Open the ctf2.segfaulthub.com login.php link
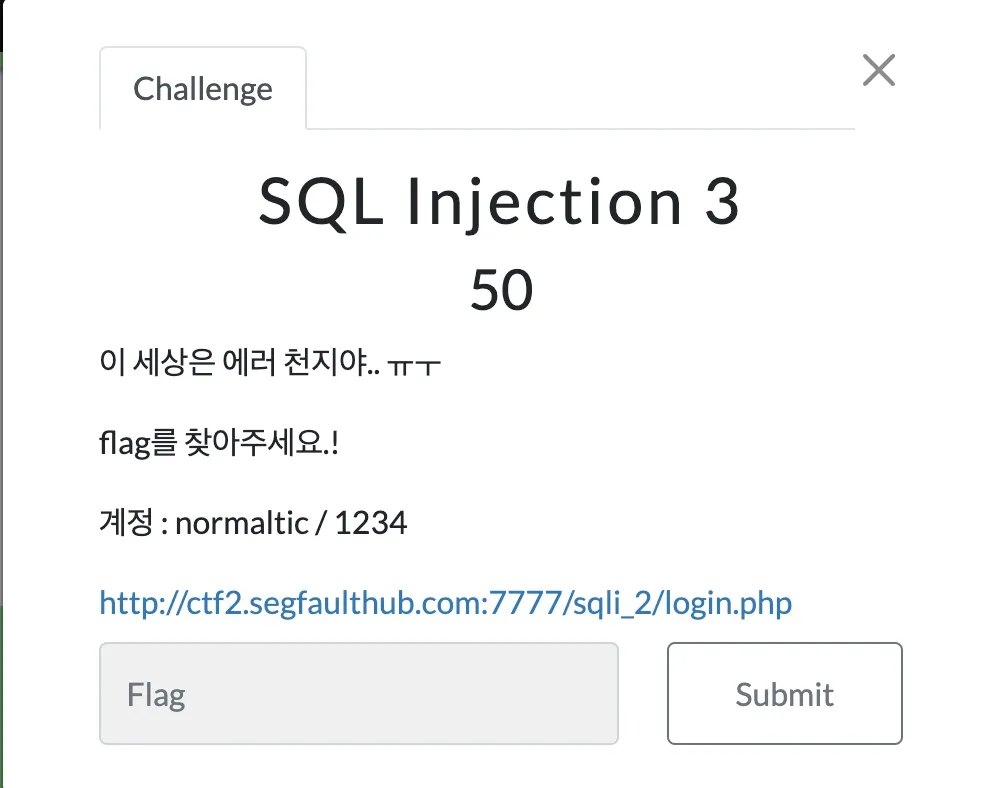 (x=445, y=602)
